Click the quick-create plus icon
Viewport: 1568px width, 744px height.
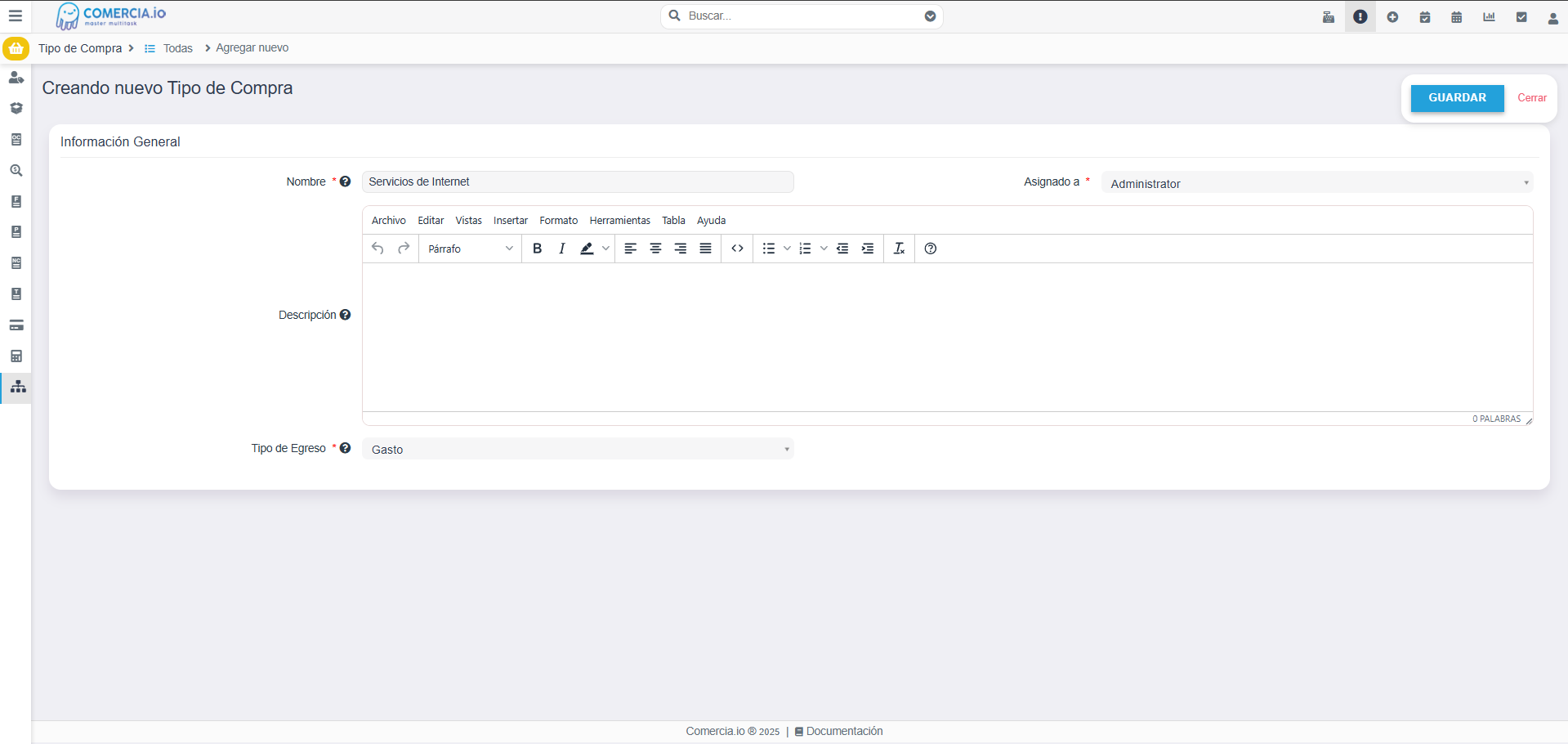[1392, 16]
